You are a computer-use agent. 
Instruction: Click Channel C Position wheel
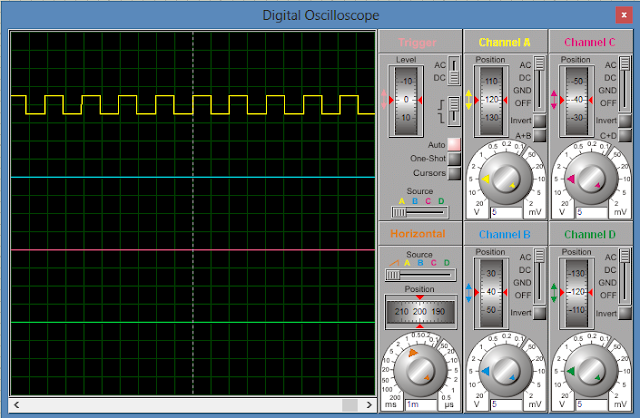pyautogui.click(x=577, y=101)
